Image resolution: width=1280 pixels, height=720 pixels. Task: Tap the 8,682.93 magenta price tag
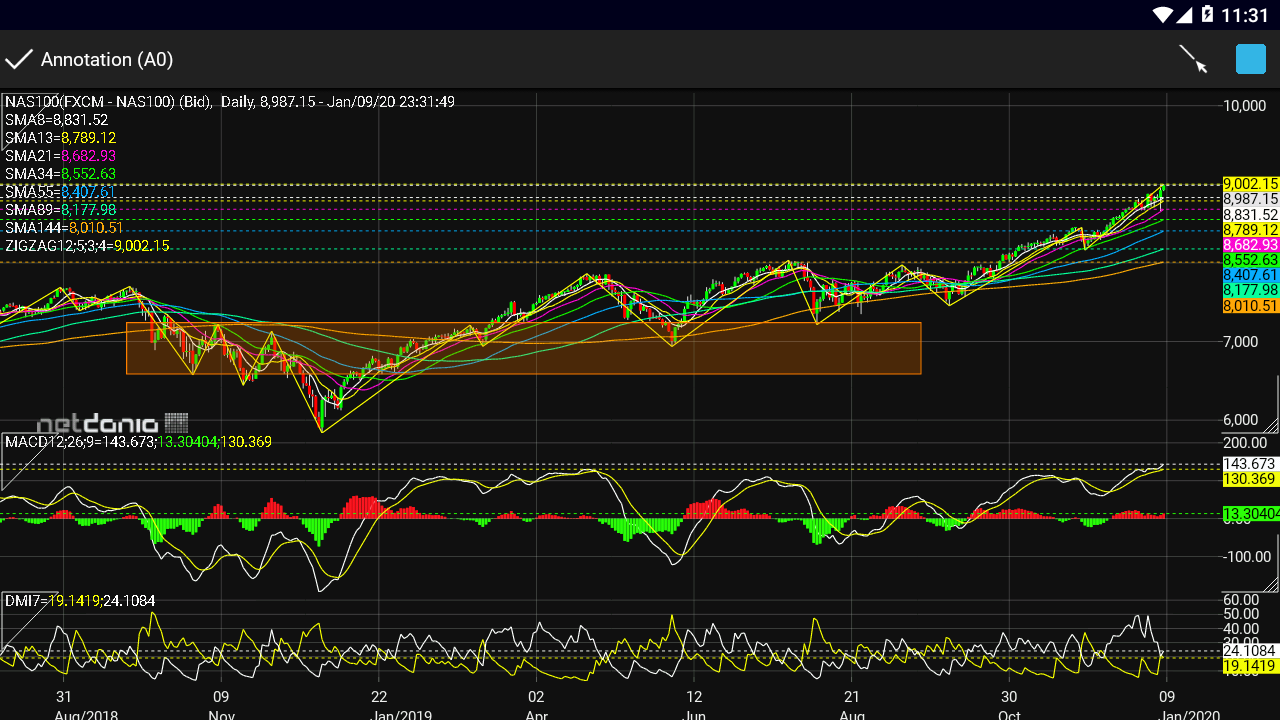(1251, 245)
